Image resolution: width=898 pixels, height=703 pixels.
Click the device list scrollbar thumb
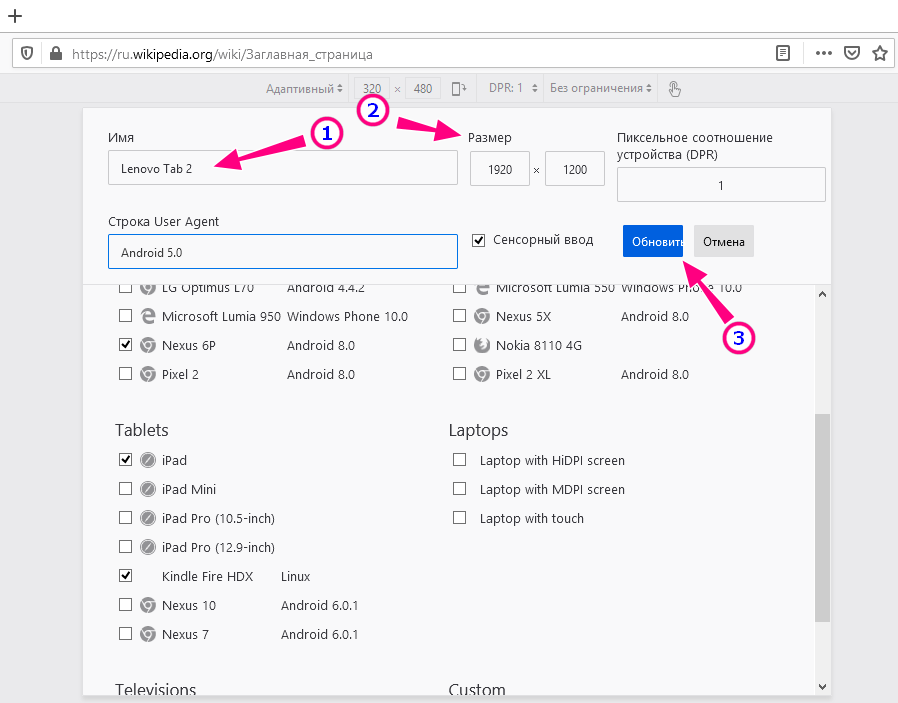(x=822, y=518)
